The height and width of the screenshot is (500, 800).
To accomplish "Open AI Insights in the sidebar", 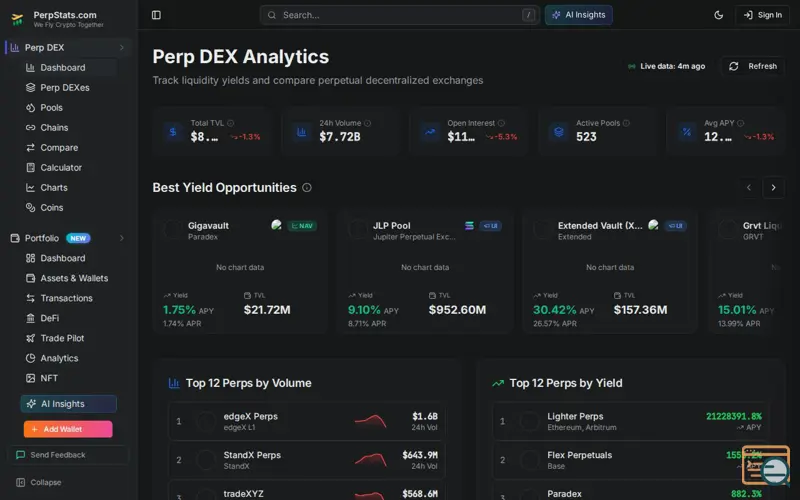I will coord(68,404).
